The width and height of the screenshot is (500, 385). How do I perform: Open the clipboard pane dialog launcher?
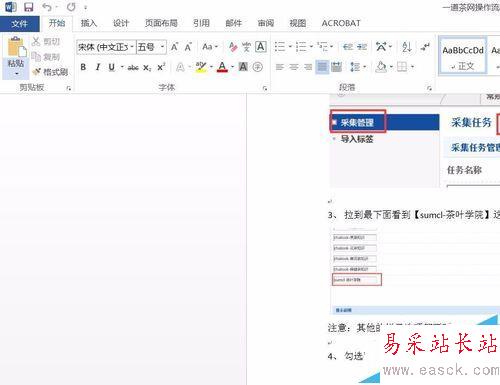click(69, 88)
